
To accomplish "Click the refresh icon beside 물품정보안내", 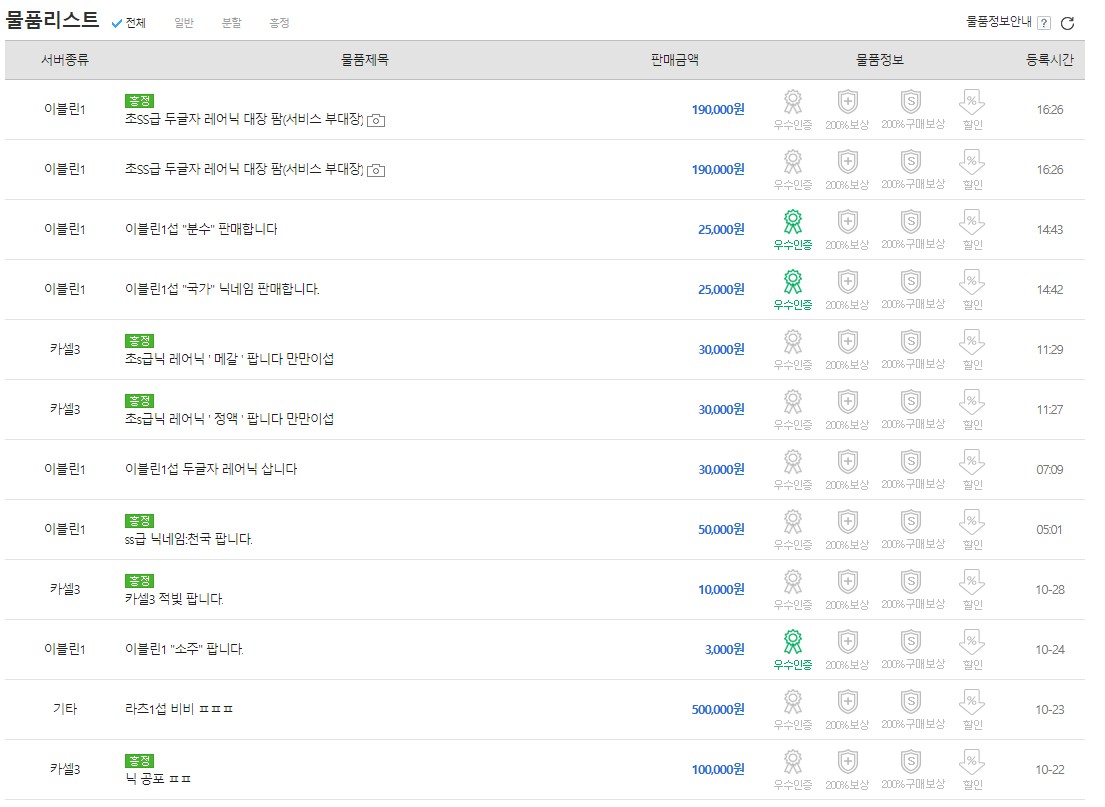I will [x=1067, y=23].
